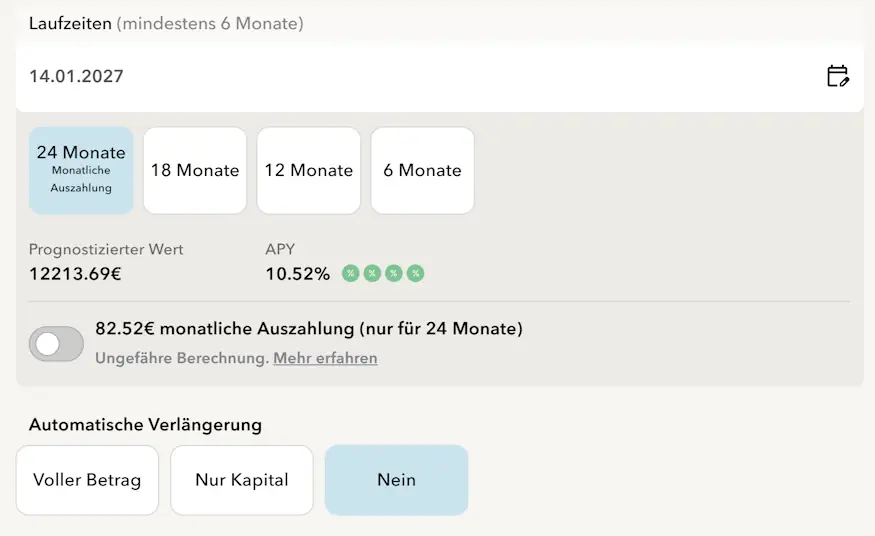Click the third green percent badge
This screenshot has width=875, height=536.
(394, 273)
